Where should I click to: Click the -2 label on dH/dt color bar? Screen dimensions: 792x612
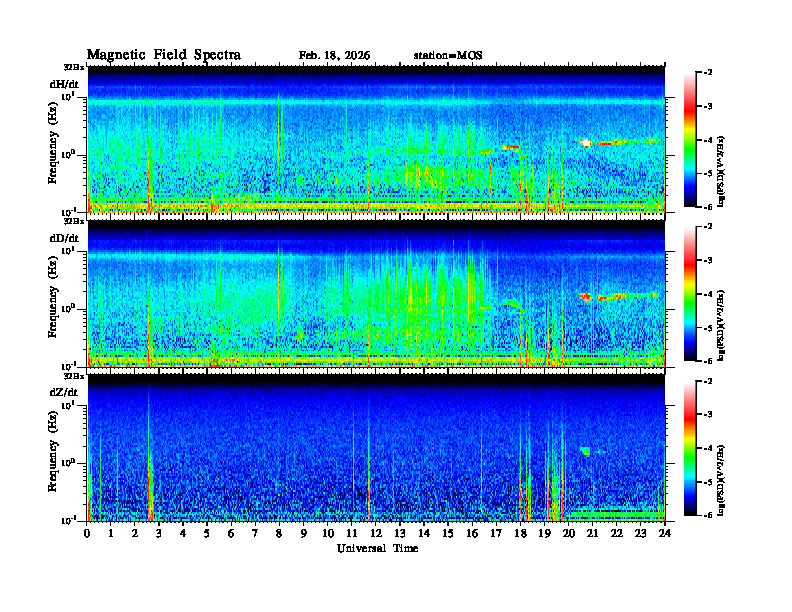coord(708,73)
